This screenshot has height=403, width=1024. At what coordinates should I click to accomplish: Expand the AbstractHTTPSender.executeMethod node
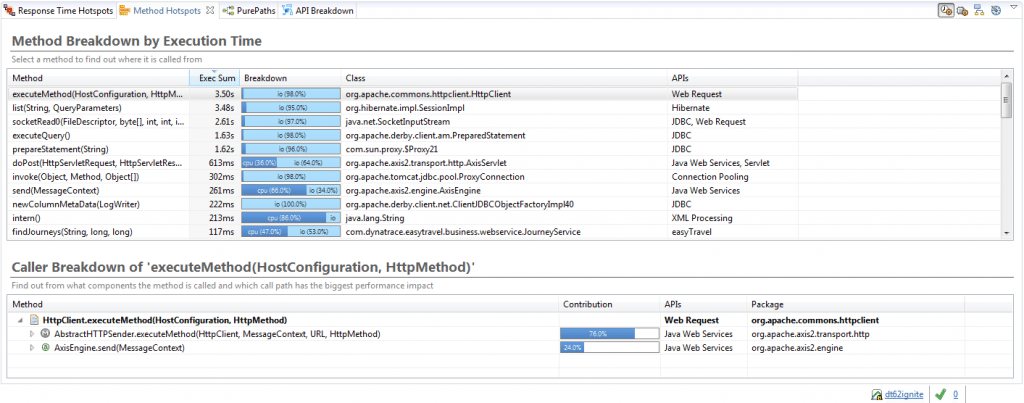pos(33,333)
